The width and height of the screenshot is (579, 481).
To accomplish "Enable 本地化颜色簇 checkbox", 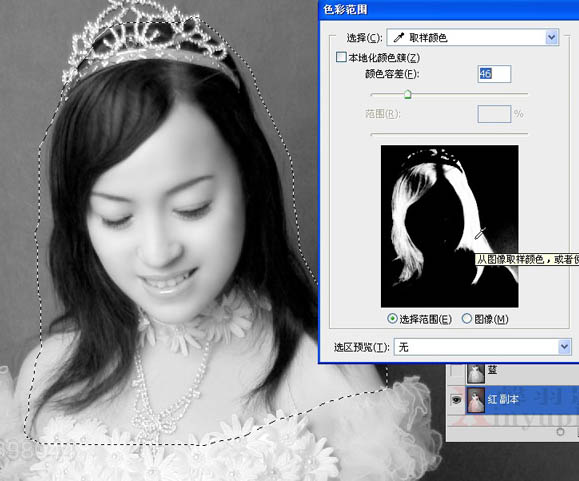I will [x=341, y=57].
